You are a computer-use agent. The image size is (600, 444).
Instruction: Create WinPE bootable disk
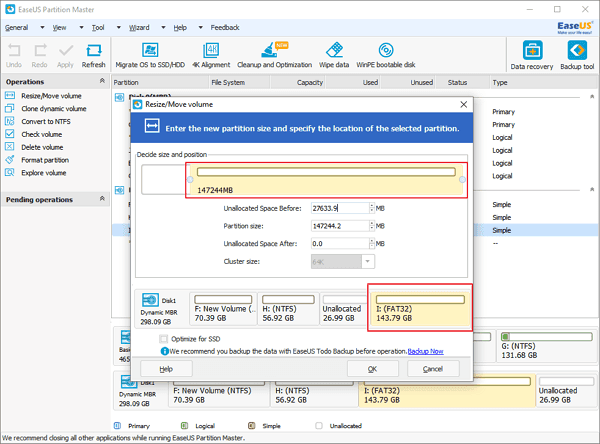tap(386, 56)
